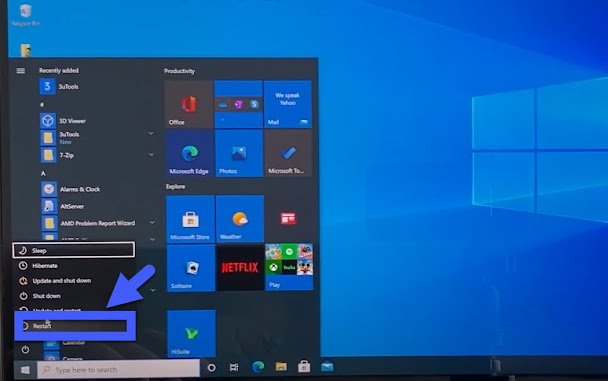Click the Start menu hamburger icon
Image resolution: width=608 pixels, height=381 pixels.
tap(21, 71)
